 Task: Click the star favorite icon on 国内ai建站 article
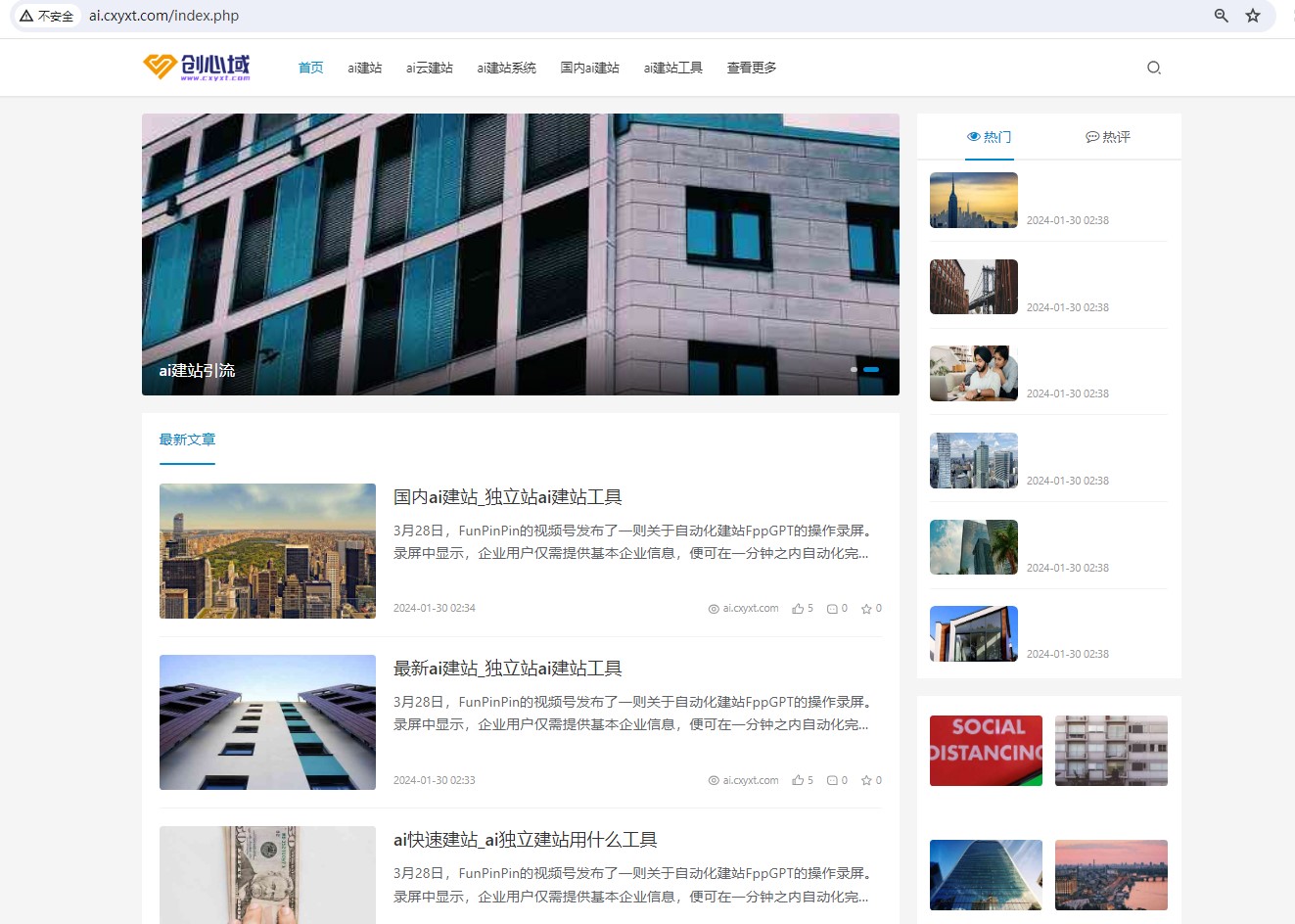[x=866, y=609]
